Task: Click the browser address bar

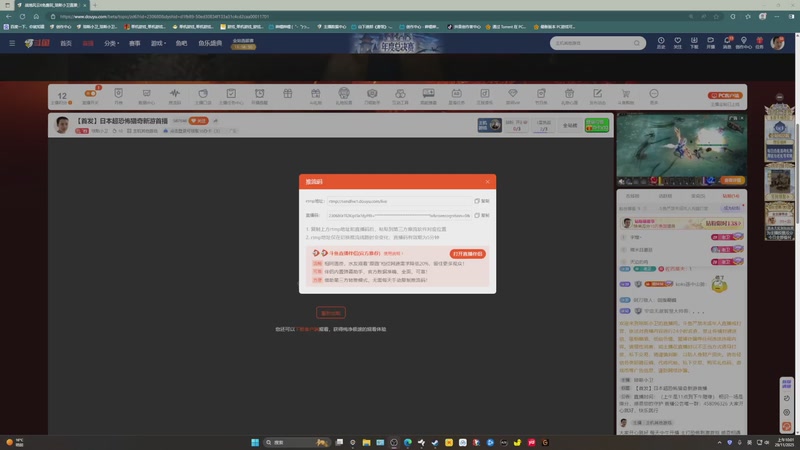Action: 367,16
